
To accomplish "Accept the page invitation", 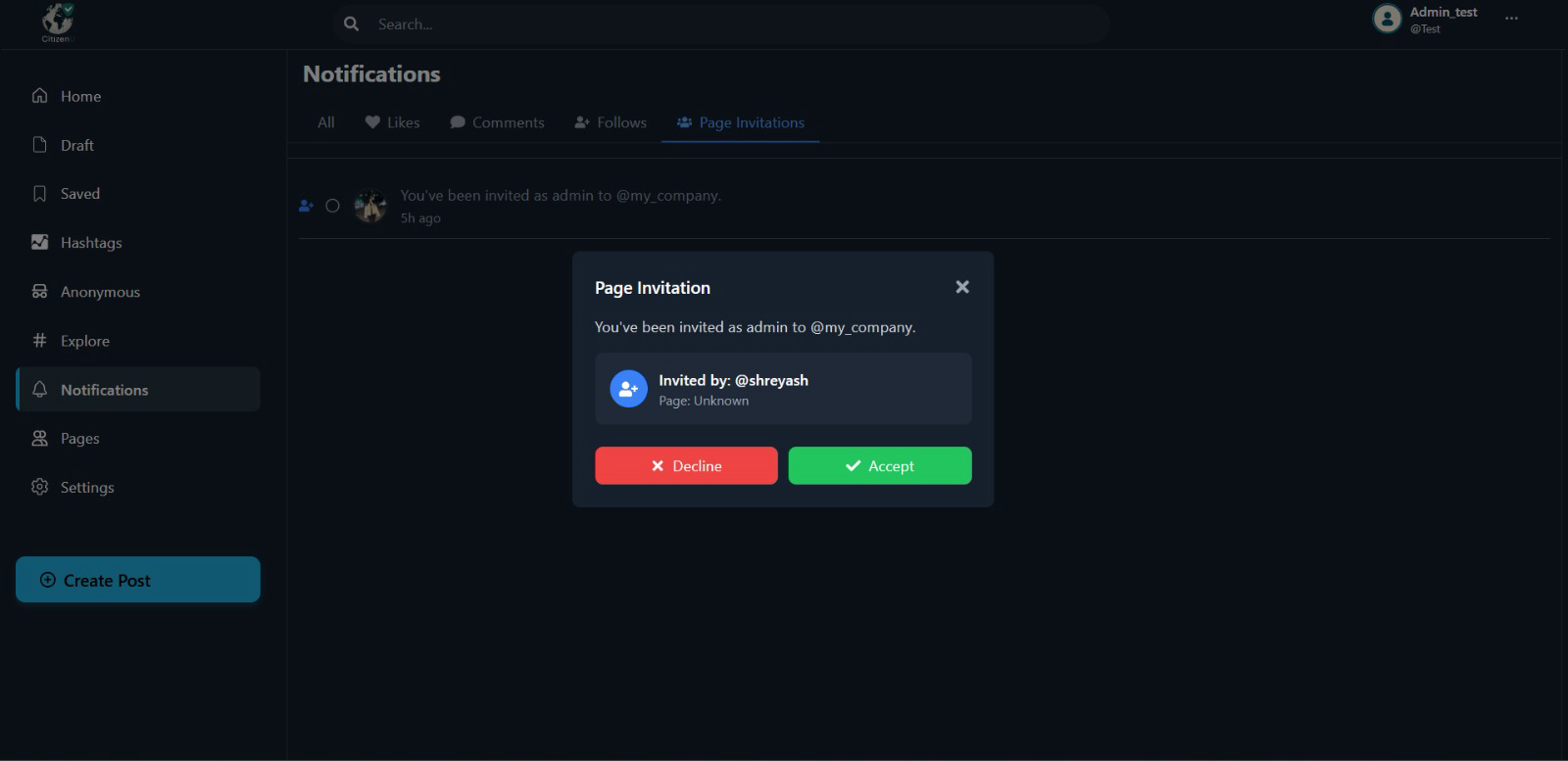I will coord(879,466).
